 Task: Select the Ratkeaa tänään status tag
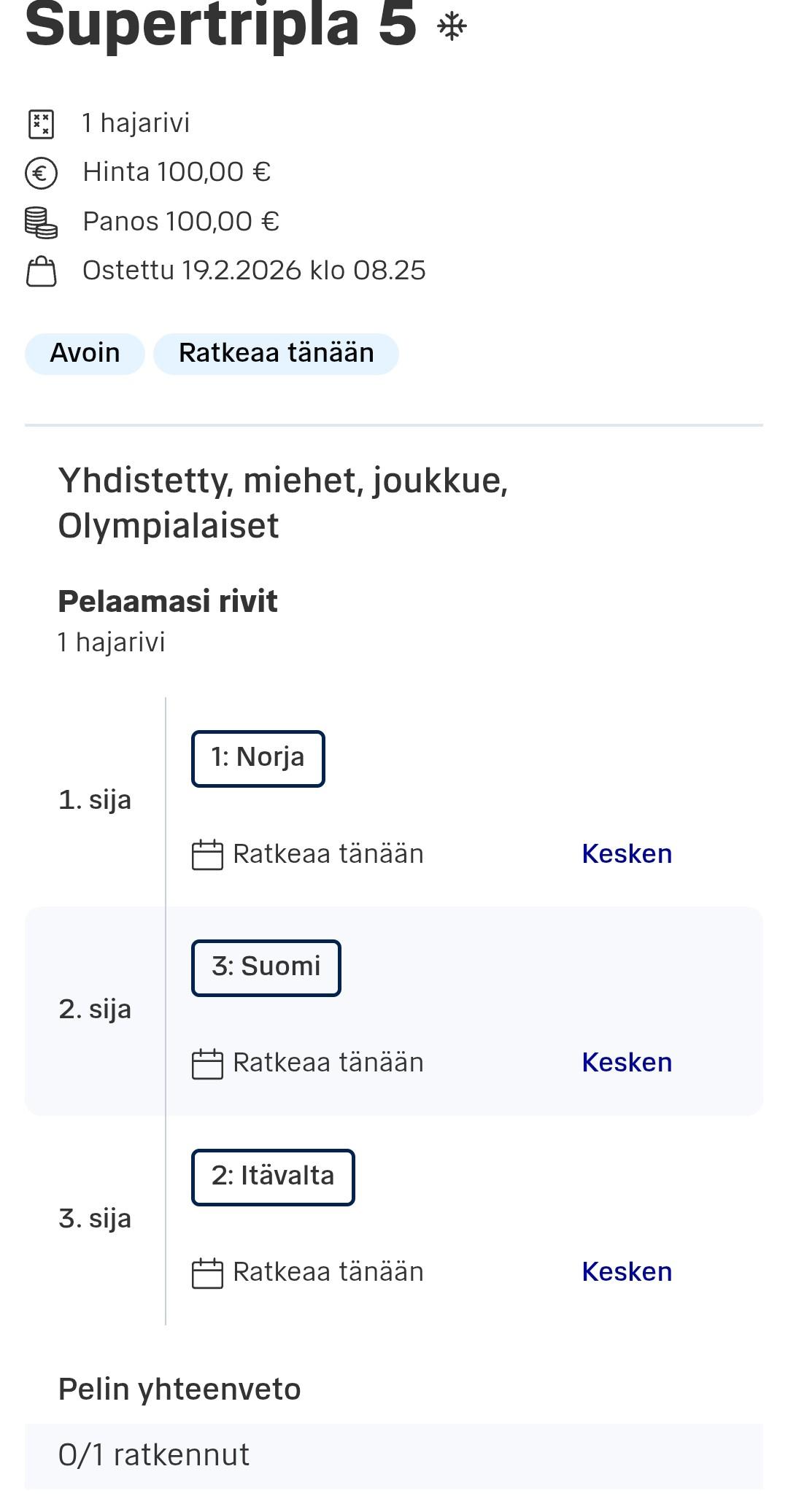[276, 354]
